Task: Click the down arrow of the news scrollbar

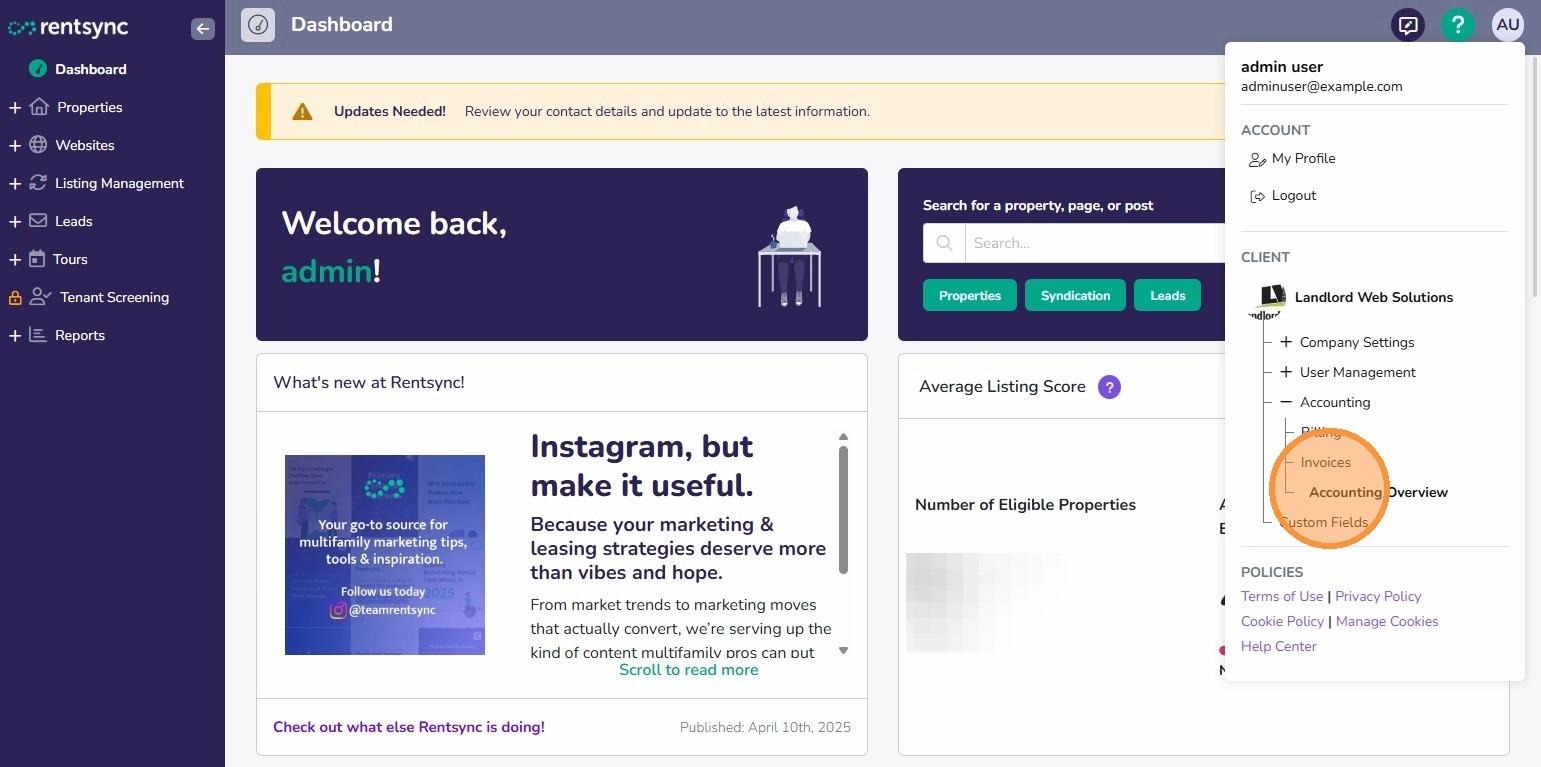Action: point(843,651)
